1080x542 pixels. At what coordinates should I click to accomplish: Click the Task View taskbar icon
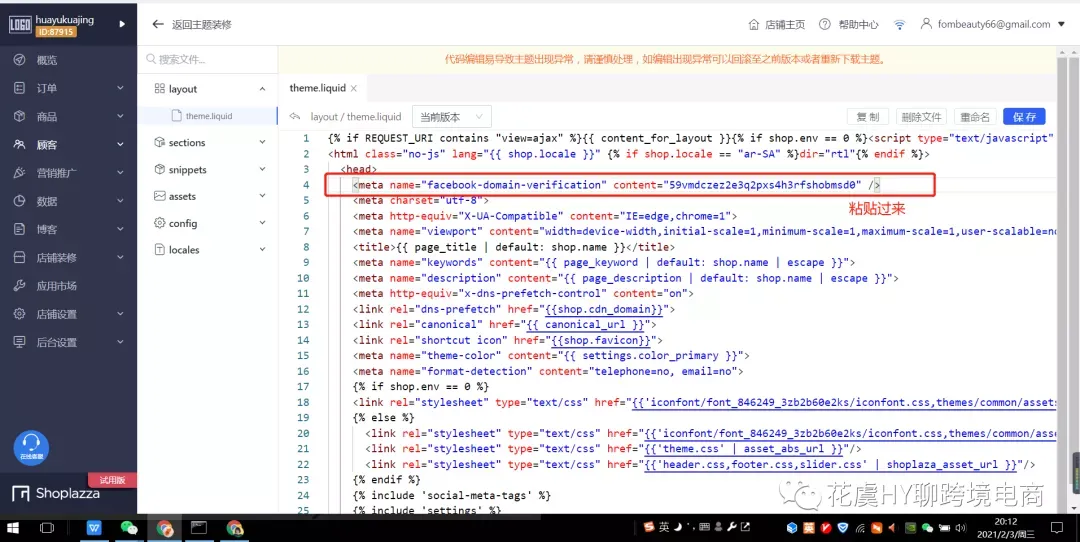coord(47,528)
